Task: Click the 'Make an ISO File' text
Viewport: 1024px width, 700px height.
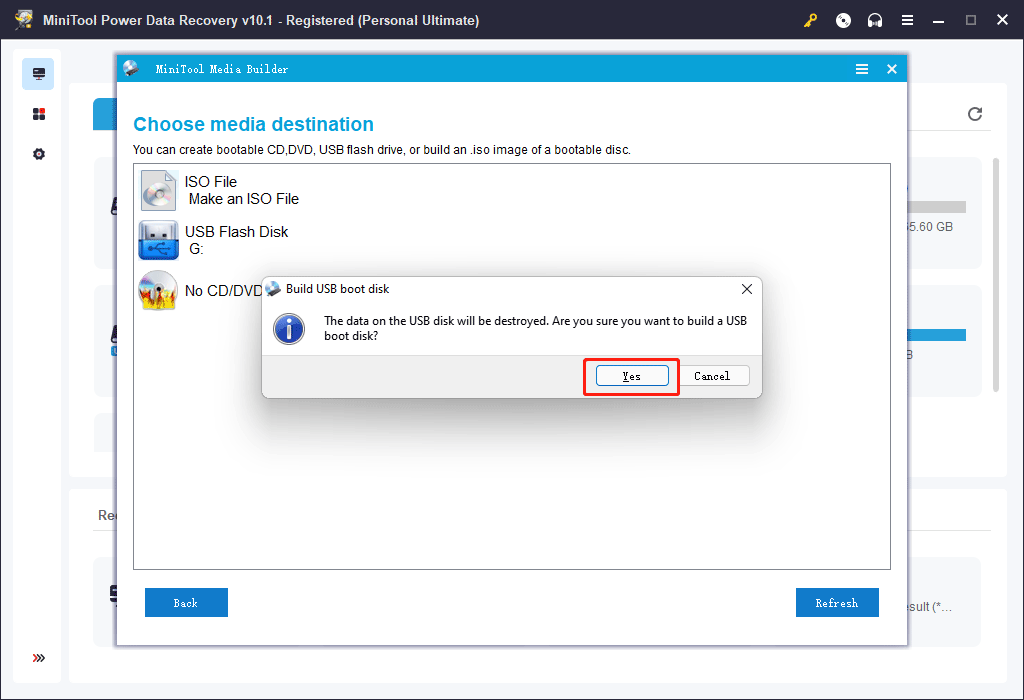Action: 244,199
